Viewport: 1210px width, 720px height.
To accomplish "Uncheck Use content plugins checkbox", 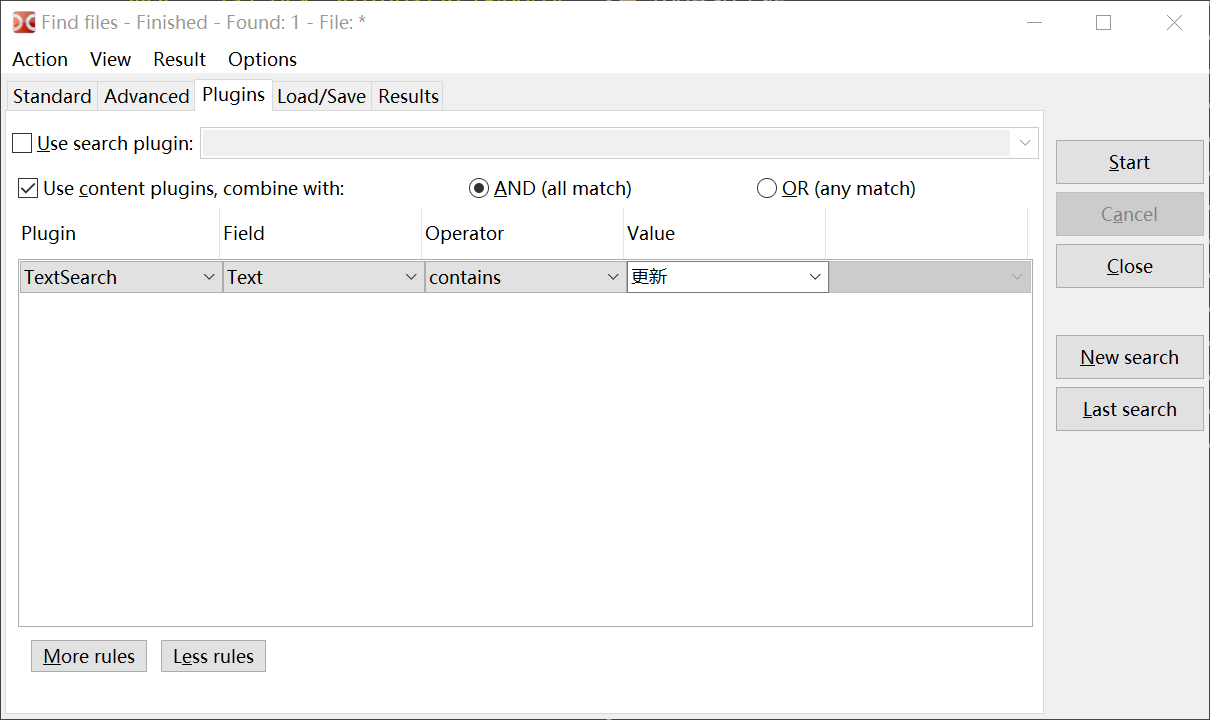I will tap(28, 188).
